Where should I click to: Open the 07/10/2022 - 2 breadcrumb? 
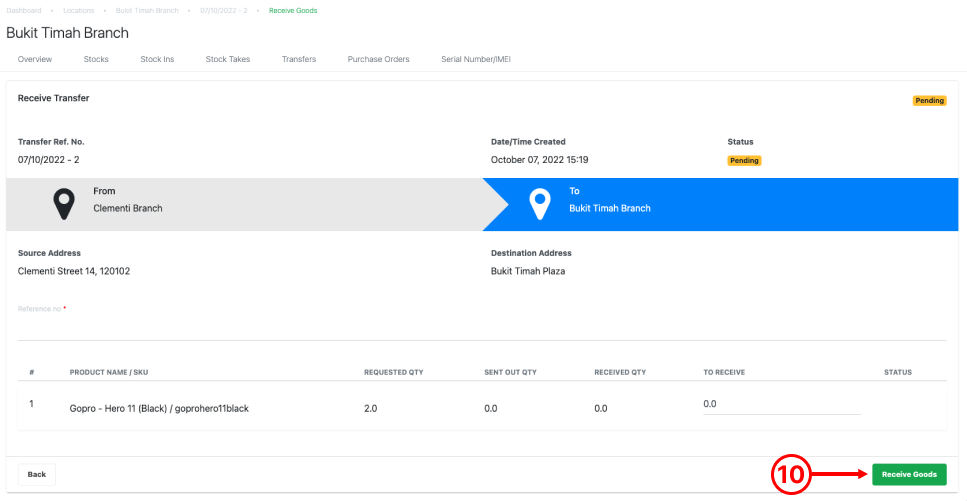point(224,10)
